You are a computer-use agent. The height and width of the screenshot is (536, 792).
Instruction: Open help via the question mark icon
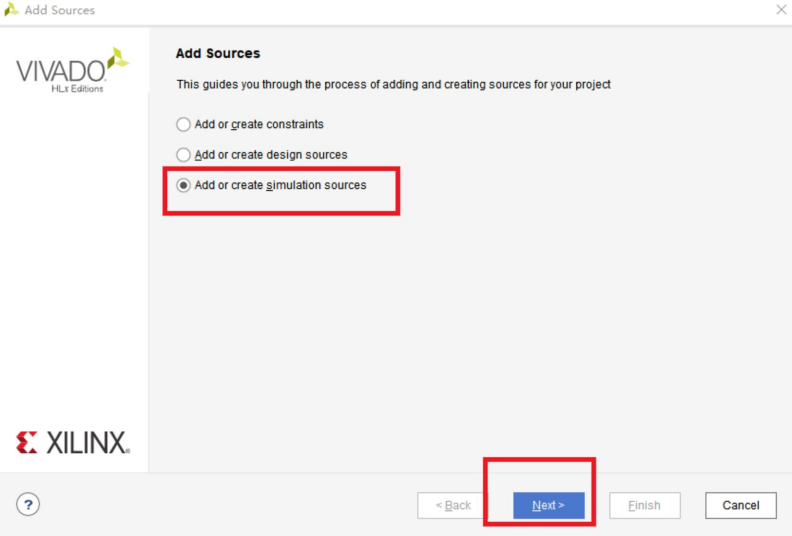28,504
